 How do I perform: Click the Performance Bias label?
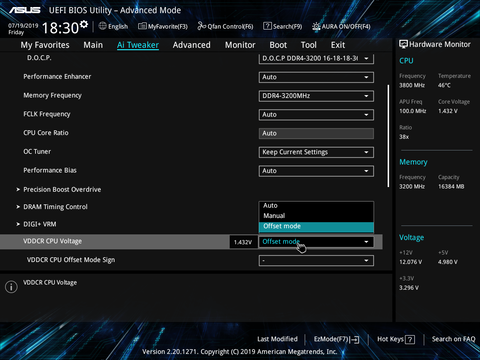[50, 170]
